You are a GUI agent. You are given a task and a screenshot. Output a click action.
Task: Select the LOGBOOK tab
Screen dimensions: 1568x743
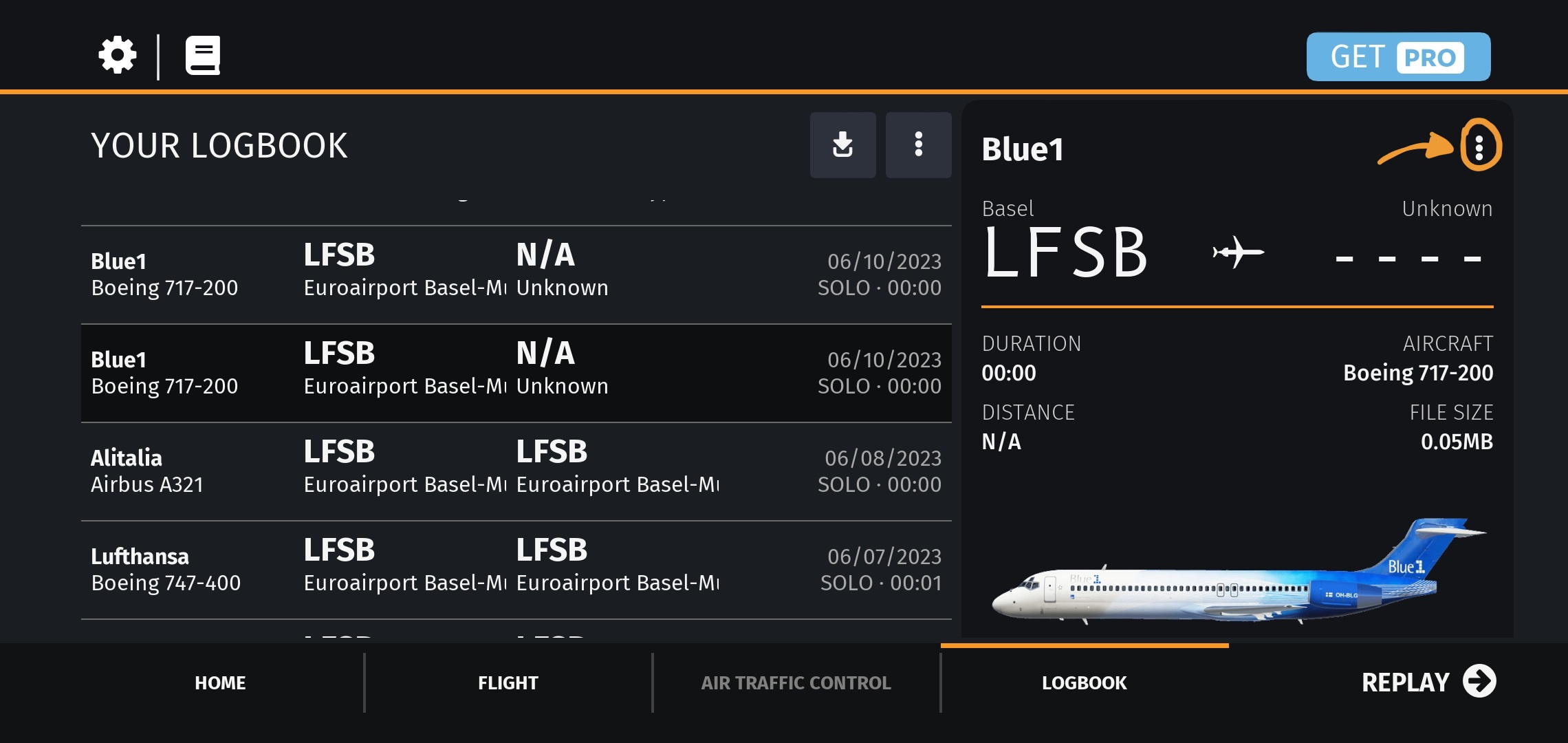point(1084,682)
